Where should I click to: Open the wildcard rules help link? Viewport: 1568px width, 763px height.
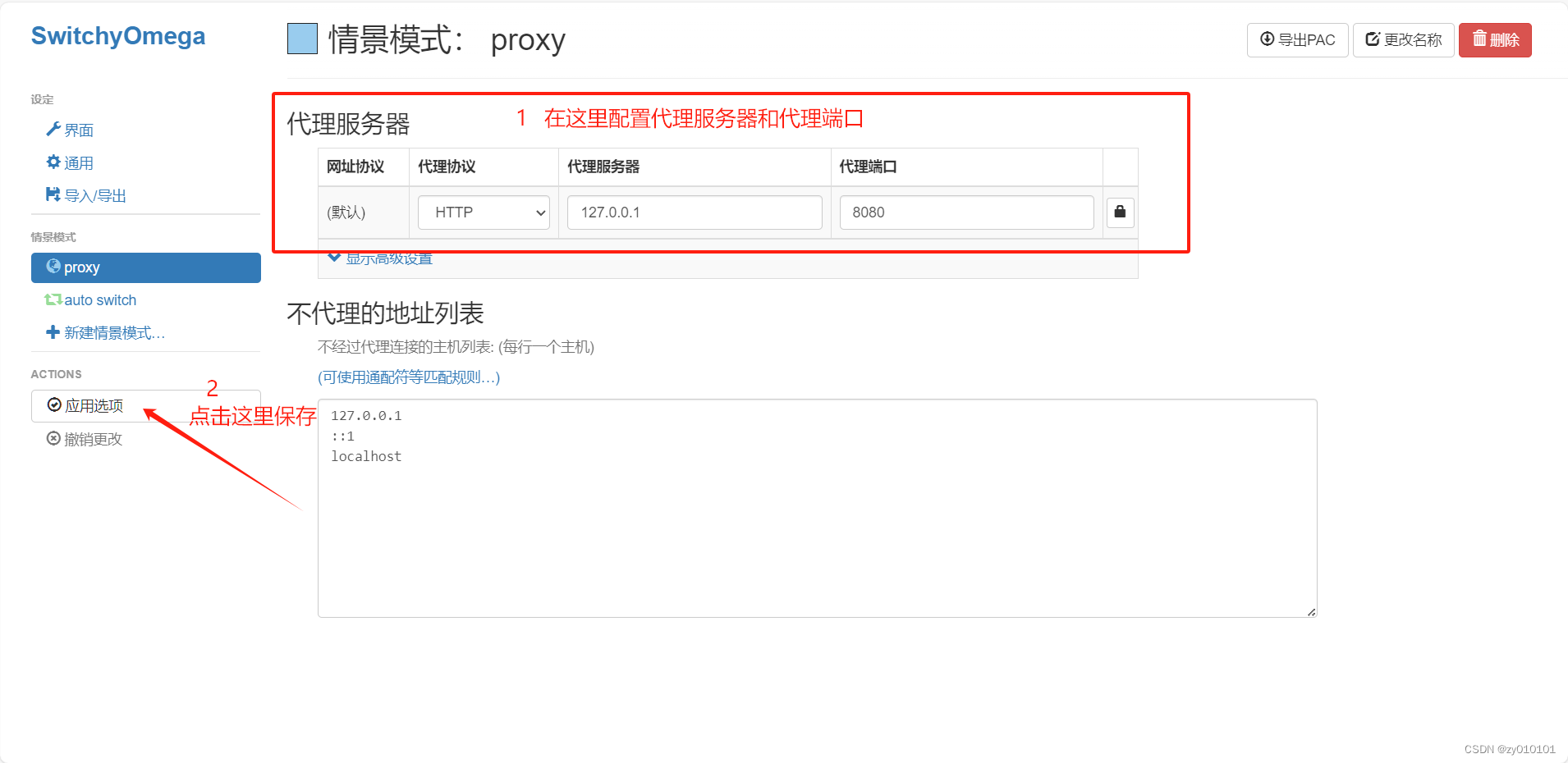pos(409,377)
